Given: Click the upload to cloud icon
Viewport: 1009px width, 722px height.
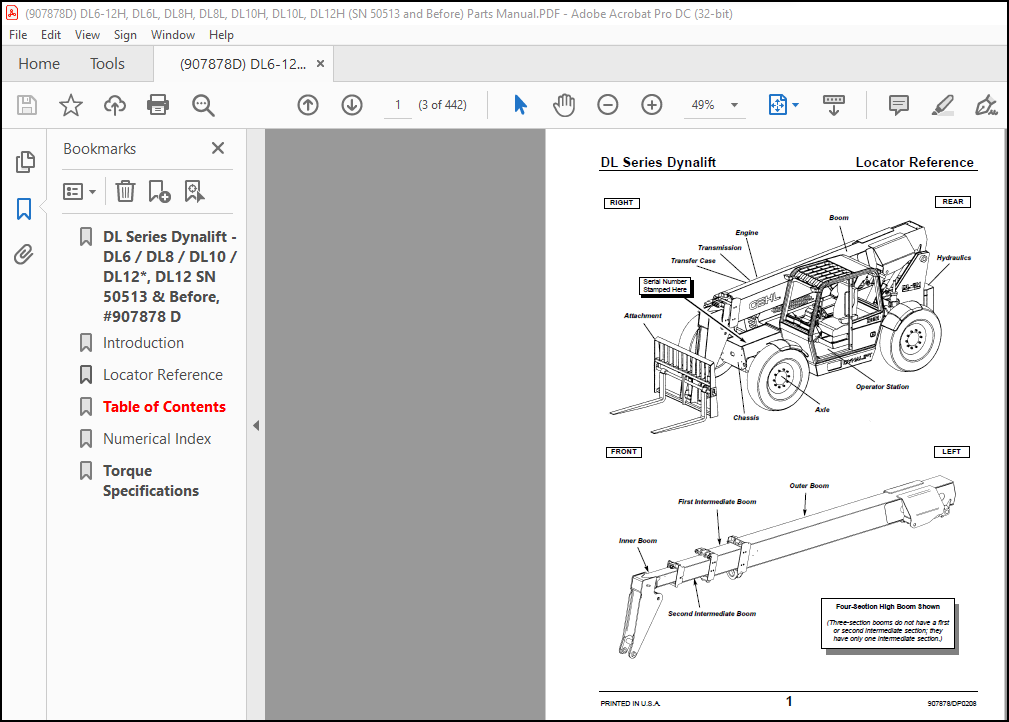Looking at the screenshot, I should click(115, 105).
